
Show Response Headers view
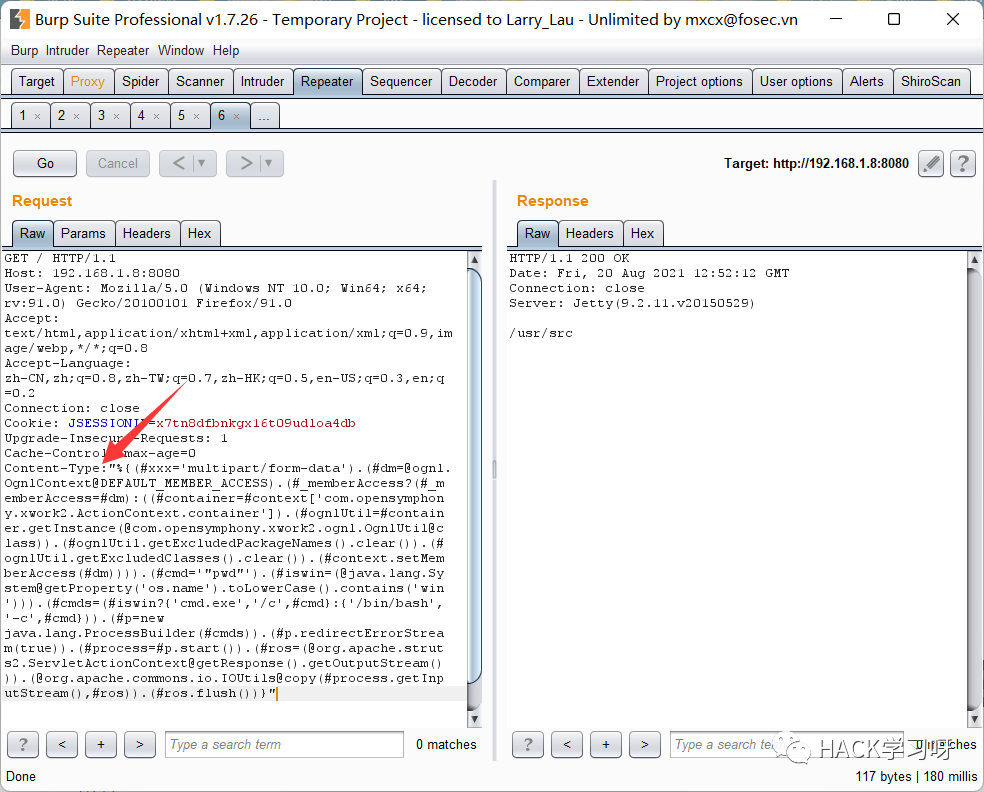click(590, 233)
